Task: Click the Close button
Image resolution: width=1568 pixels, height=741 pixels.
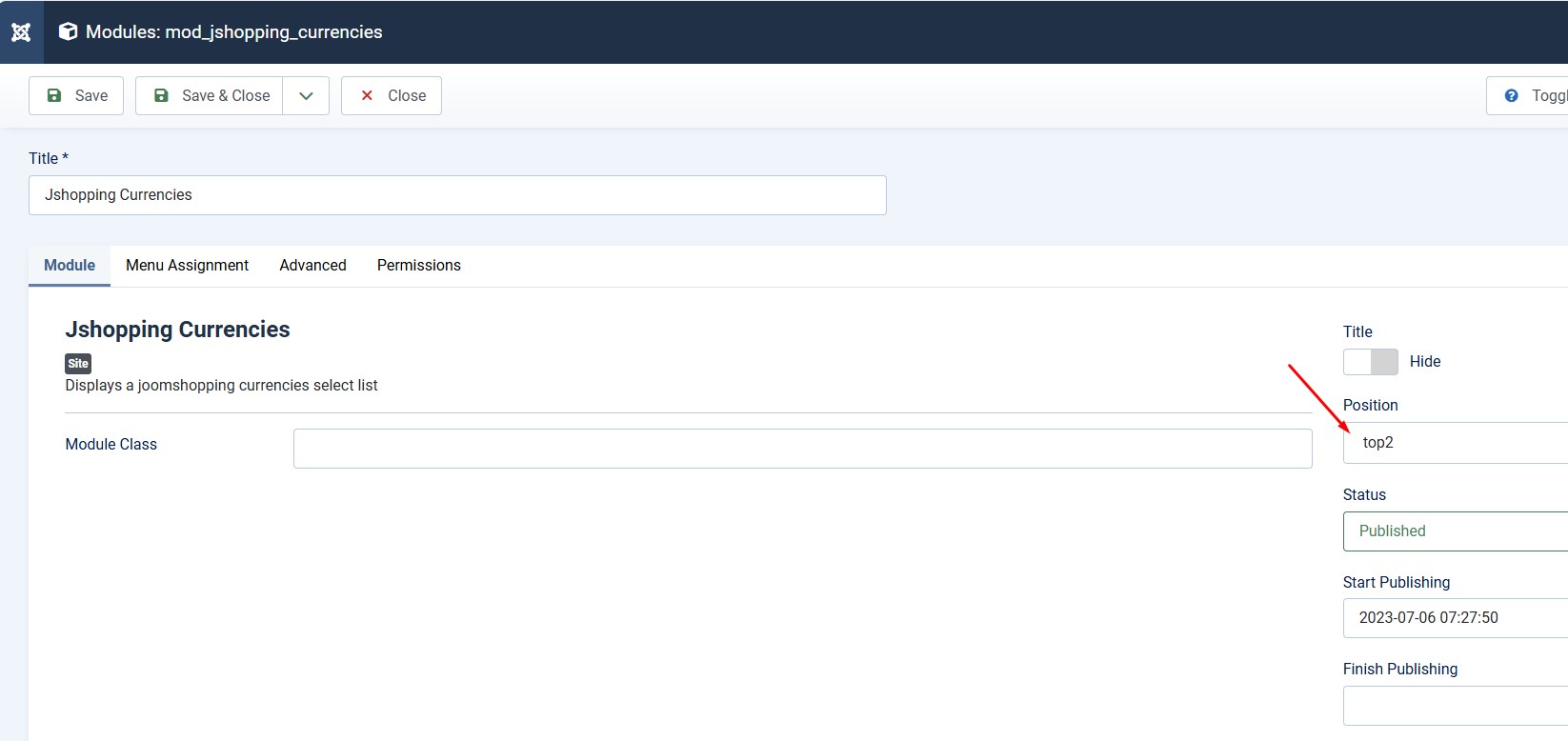Action: (x=392, y=95)
